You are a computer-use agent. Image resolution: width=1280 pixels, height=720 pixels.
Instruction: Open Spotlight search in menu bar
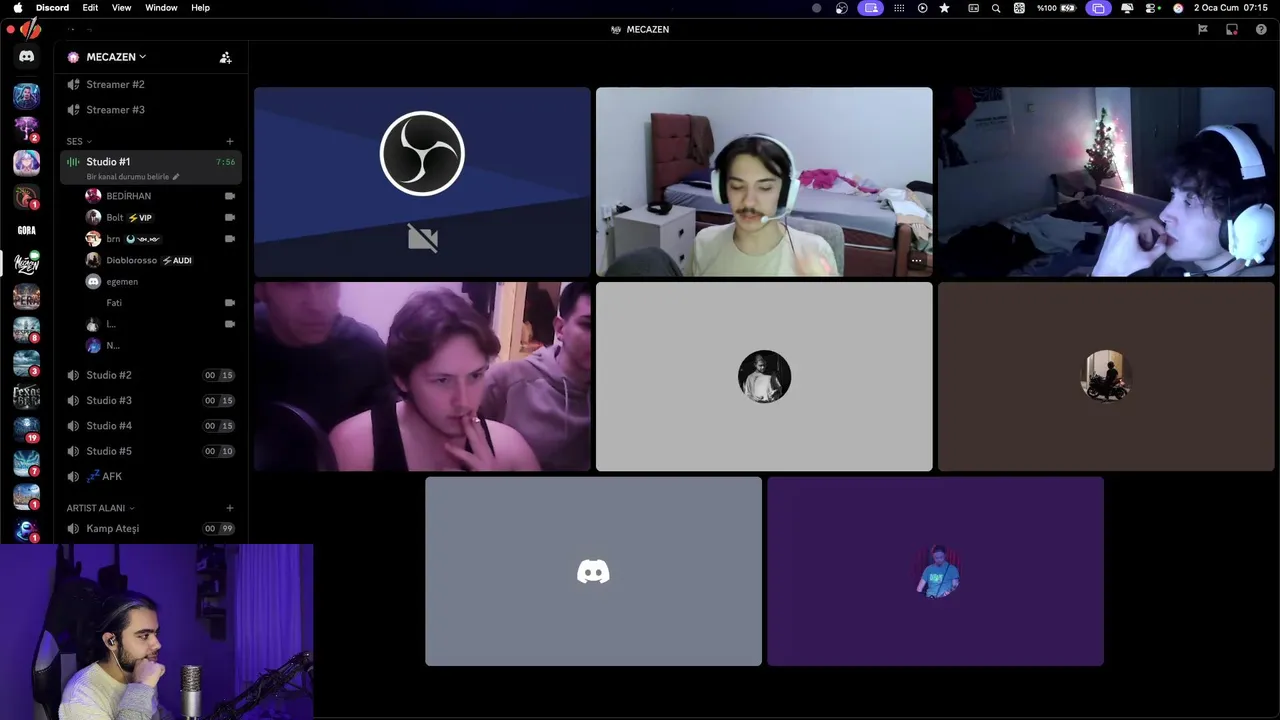(x=996, y=8)
